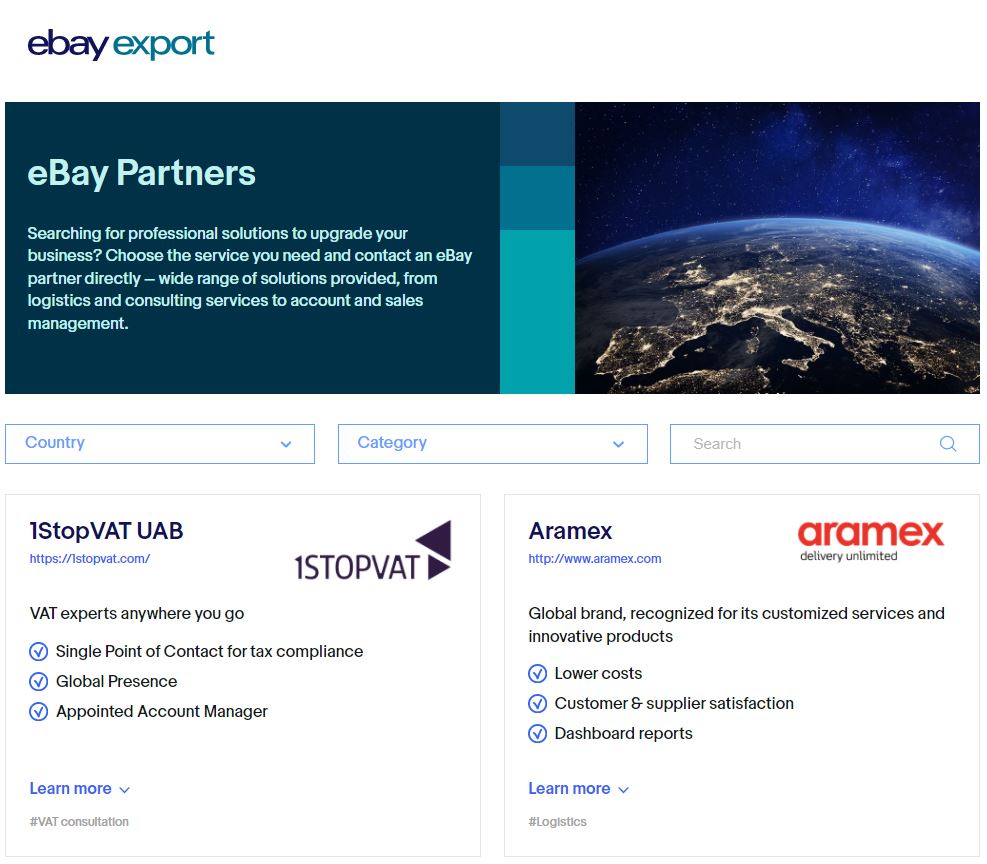Click the 1StopVAT UAB heading
987x864 pixels.
point(106,530)
